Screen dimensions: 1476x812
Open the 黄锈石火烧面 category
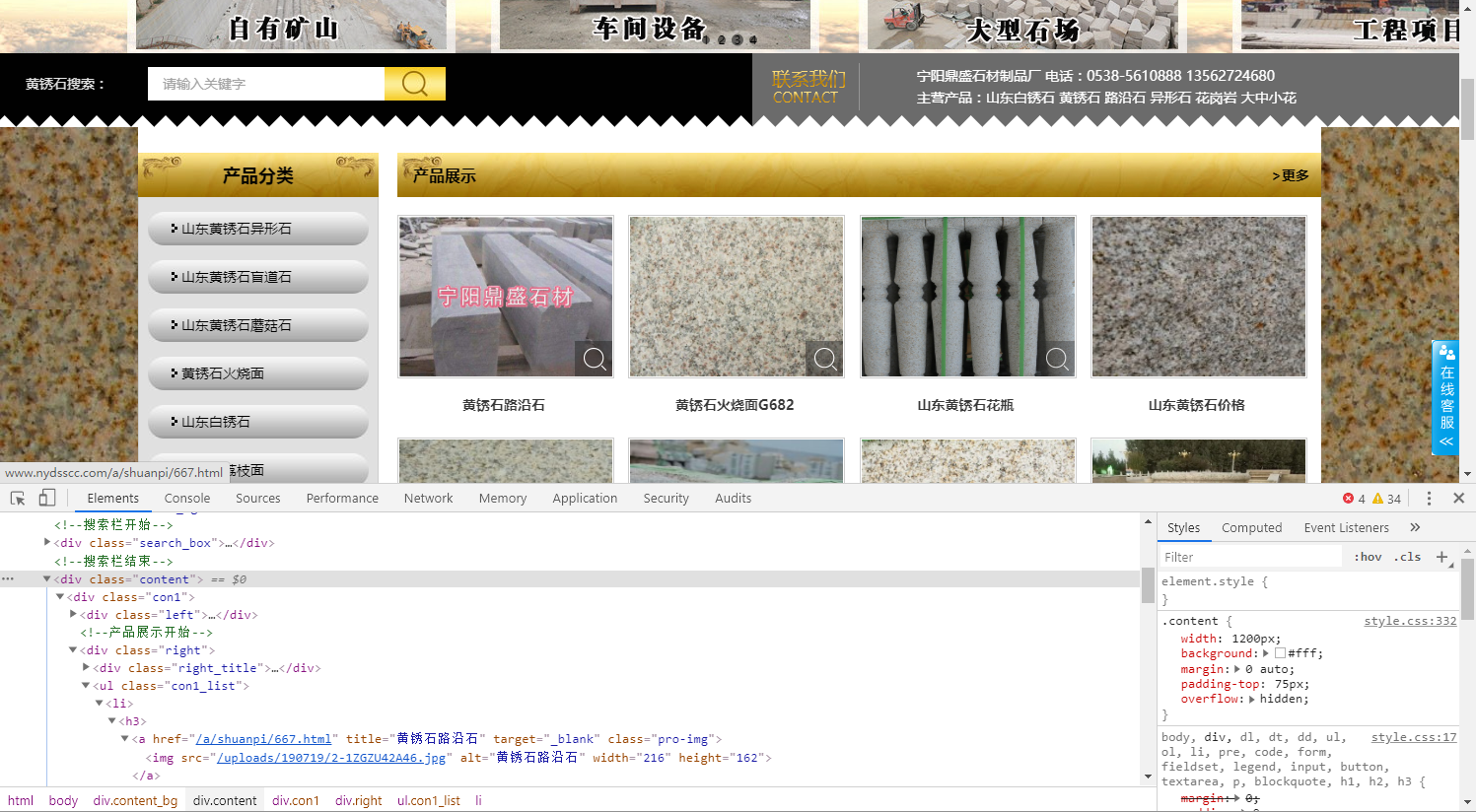point(258,373)
